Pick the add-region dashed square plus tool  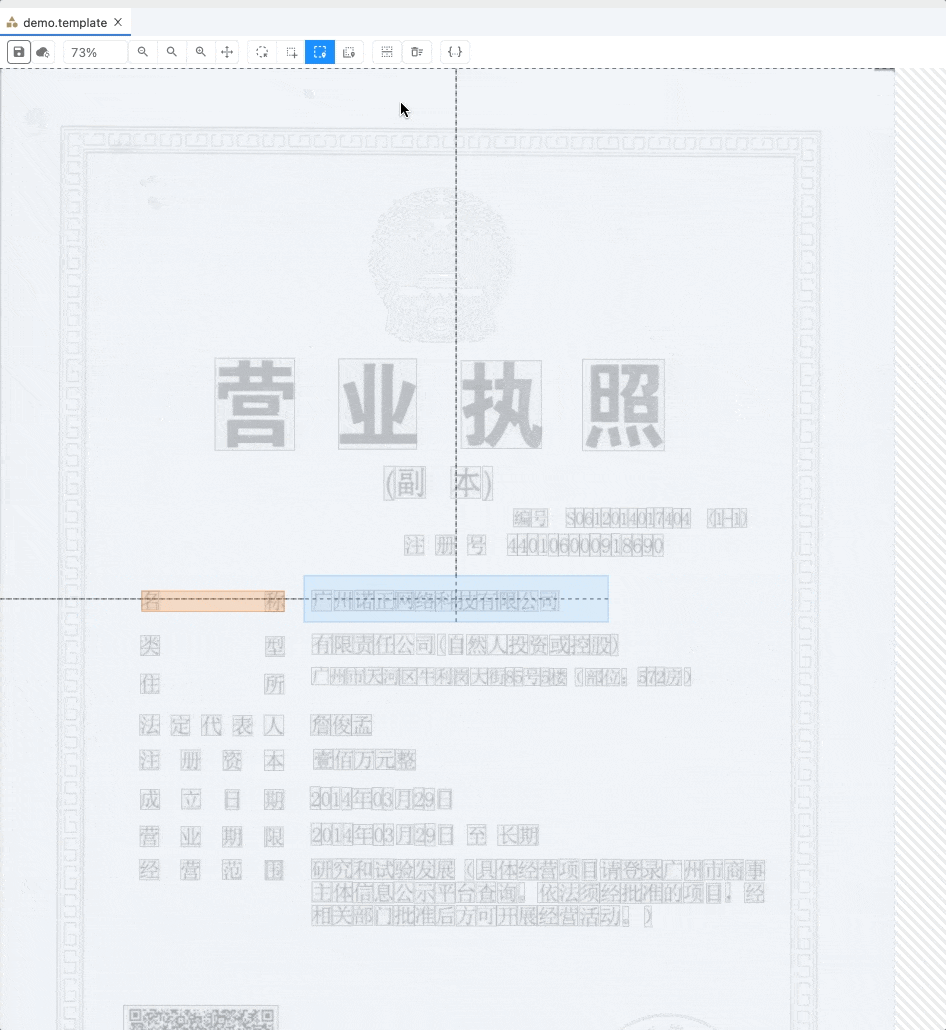tap(291, 52)
